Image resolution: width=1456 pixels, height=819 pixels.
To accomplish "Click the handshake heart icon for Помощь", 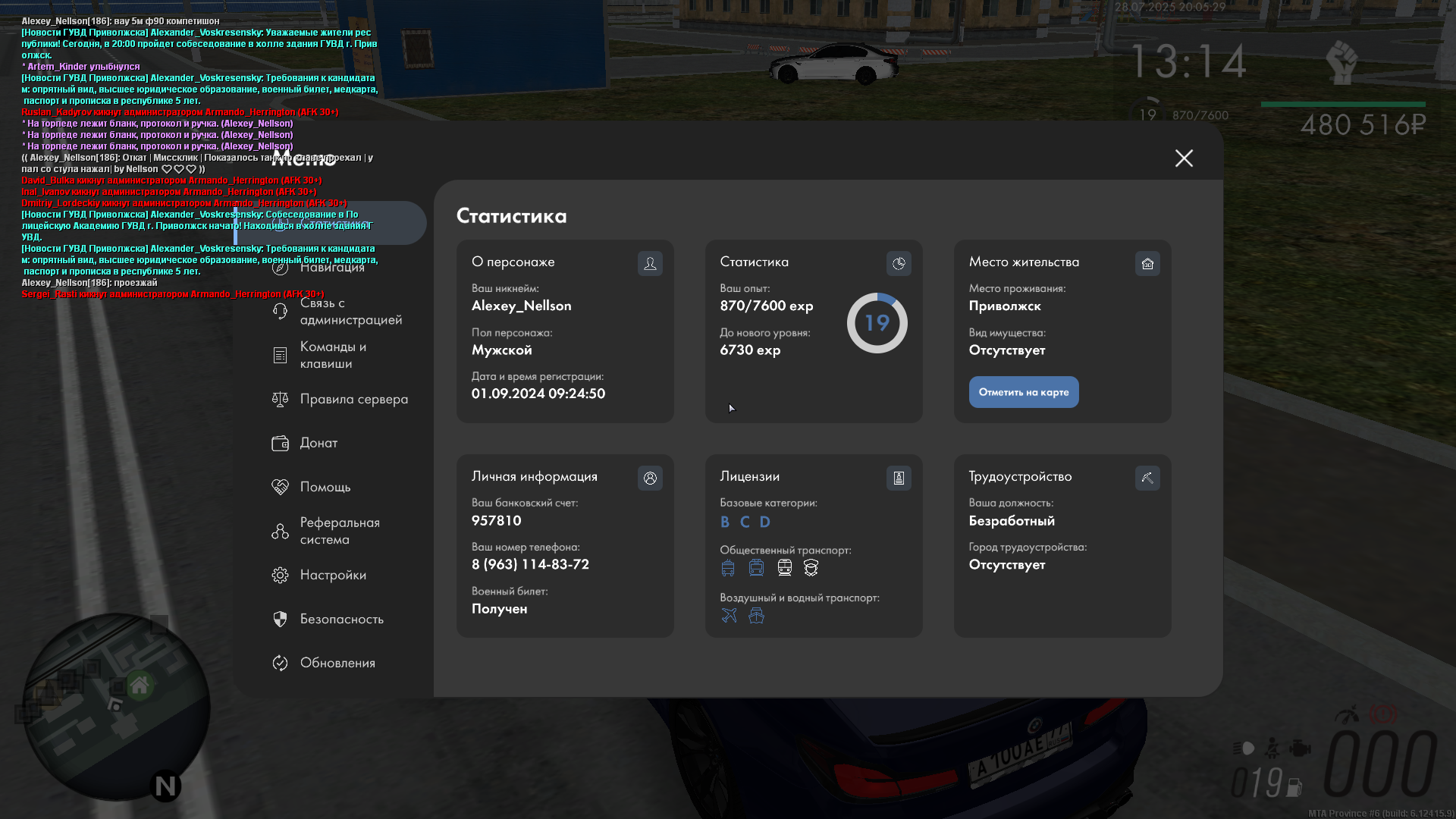I will [280, 487].
